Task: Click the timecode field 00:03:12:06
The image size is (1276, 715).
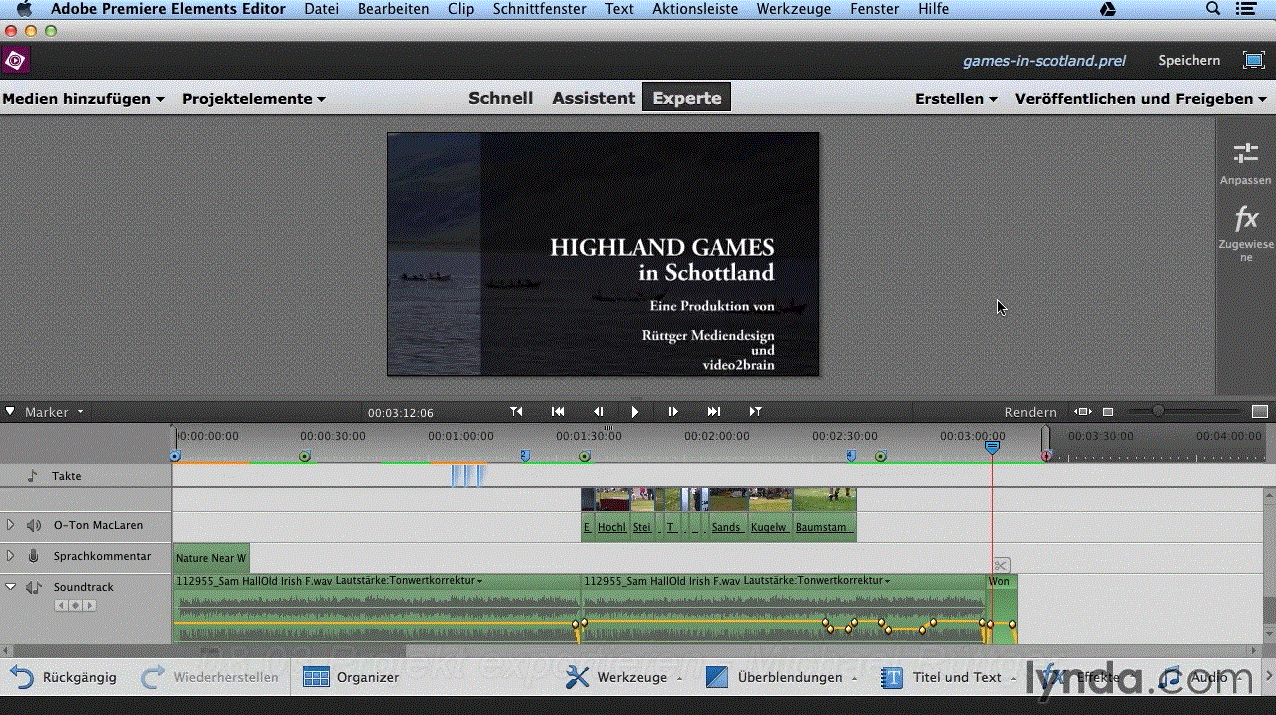Action: point(400,412)
